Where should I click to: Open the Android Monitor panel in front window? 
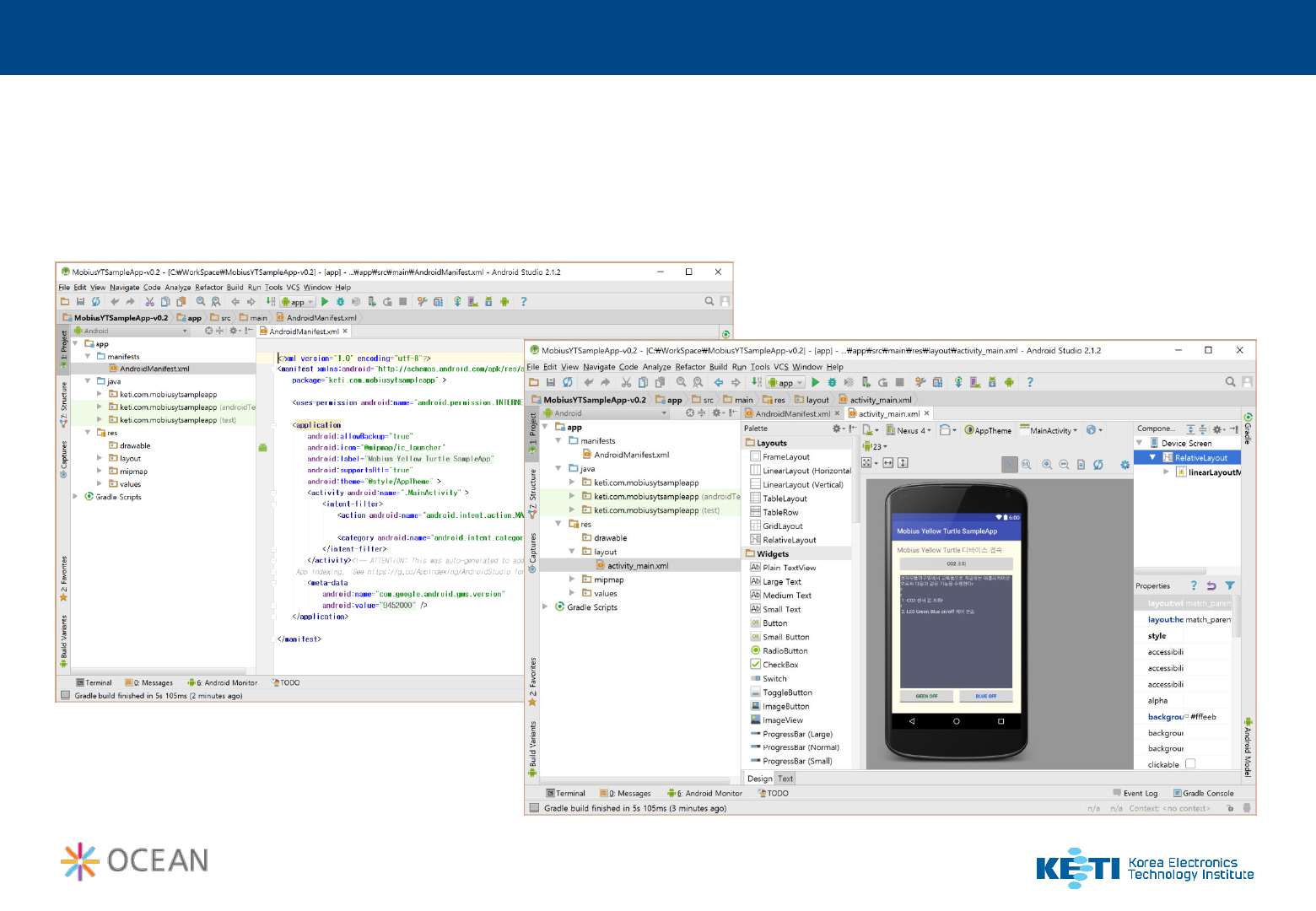coord(705,794)
